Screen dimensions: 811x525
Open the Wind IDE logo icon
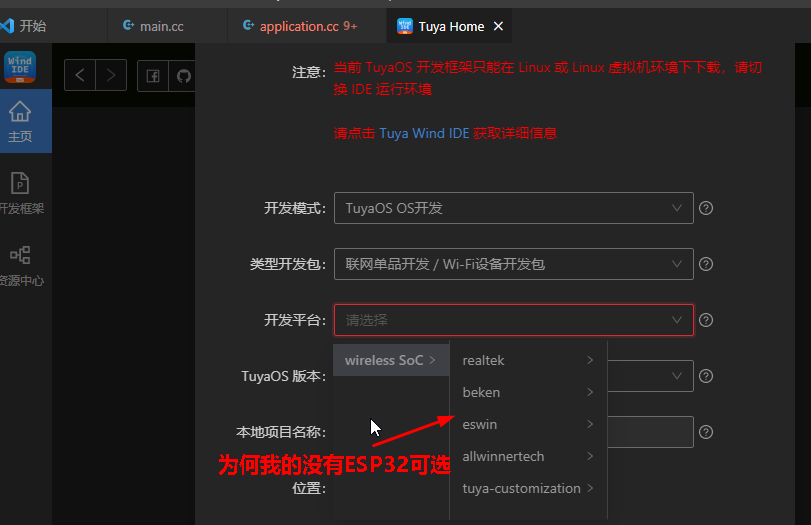(20, 67)
